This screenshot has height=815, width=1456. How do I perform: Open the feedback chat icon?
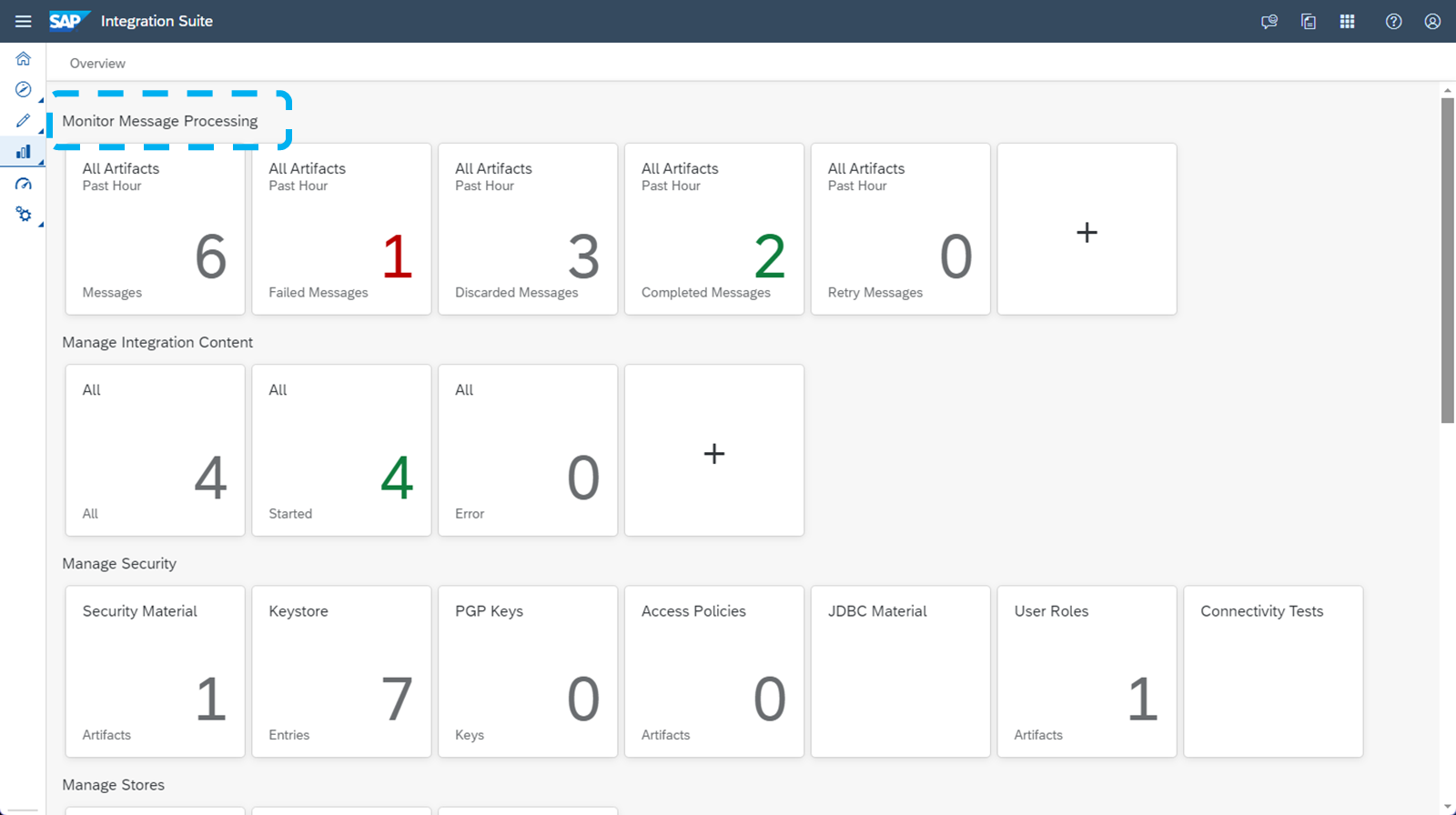tap(1269, 22)
